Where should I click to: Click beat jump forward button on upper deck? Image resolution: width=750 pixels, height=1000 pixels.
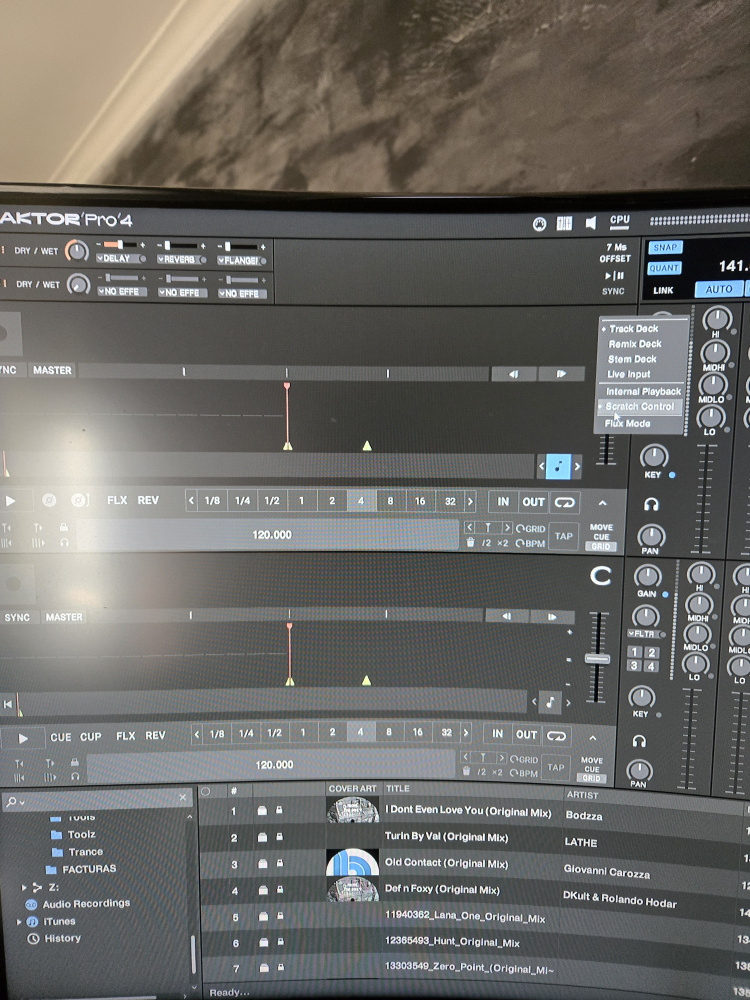click(x=561, y=374)
